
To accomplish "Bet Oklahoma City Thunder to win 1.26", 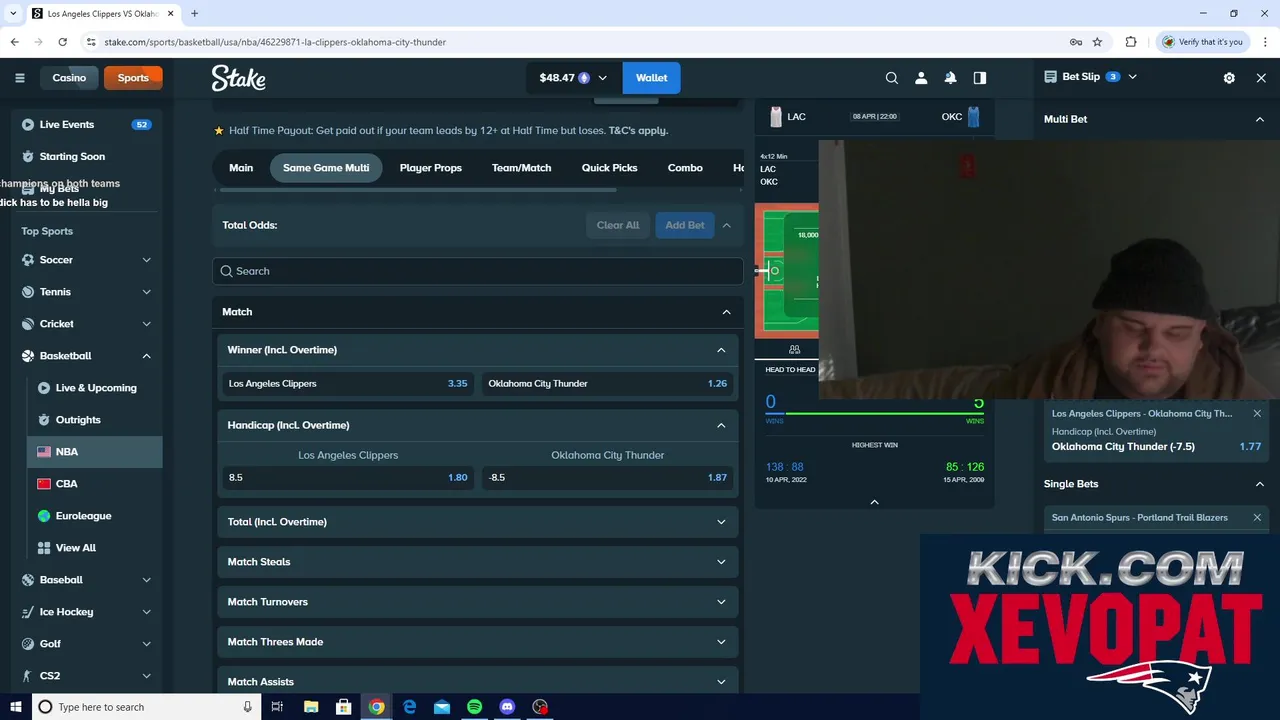I will click(x=608, y=384).
